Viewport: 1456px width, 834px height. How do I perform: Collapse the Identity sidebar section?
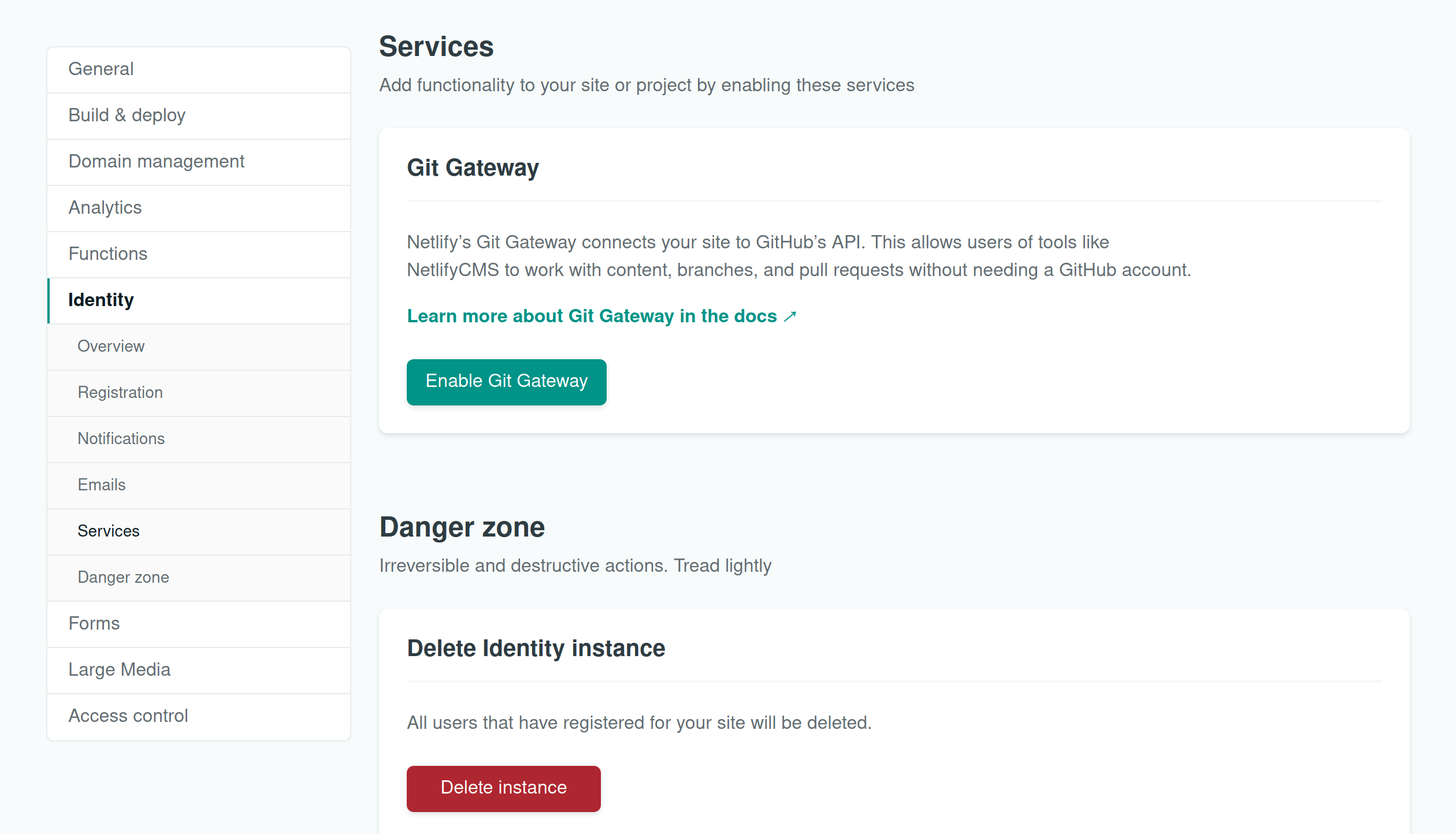click(101, 300)
